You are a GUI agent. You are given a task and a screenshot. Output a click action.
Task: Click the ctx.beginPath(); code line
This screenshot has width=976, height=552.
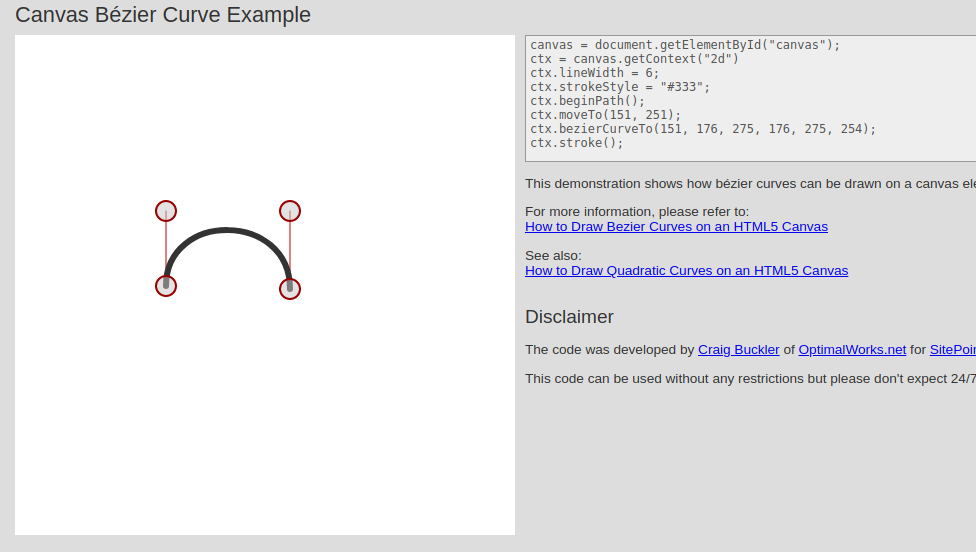588,101
